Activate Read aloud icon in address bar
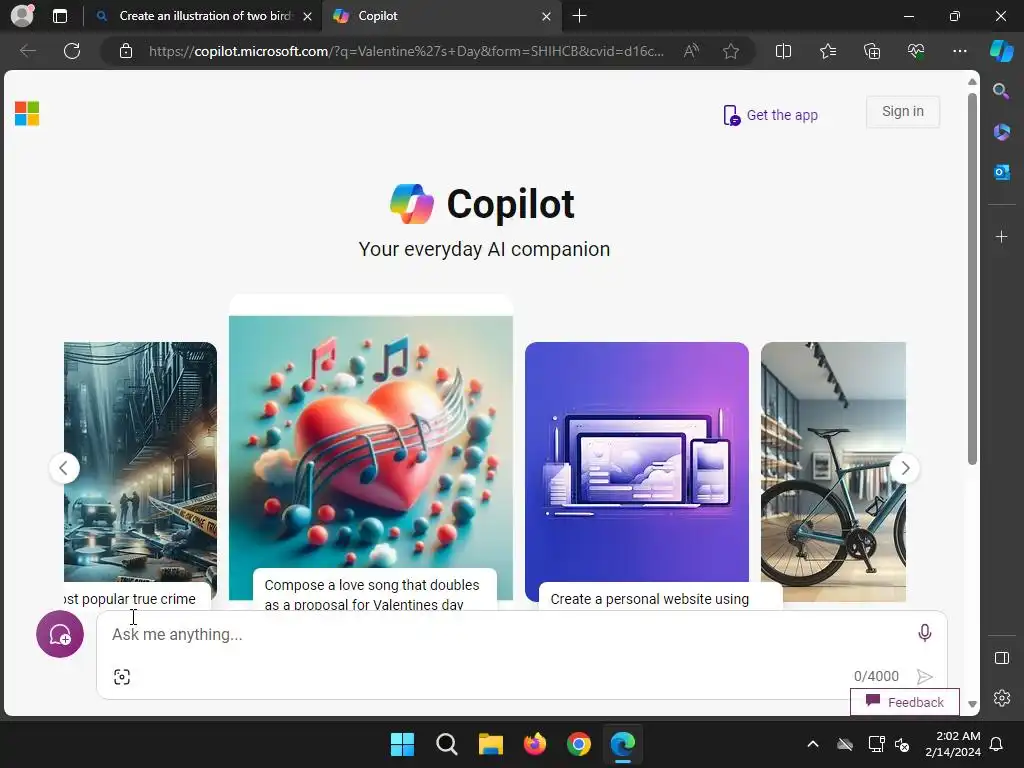This screenshot has height=768, width=1024. pos(691,51)
